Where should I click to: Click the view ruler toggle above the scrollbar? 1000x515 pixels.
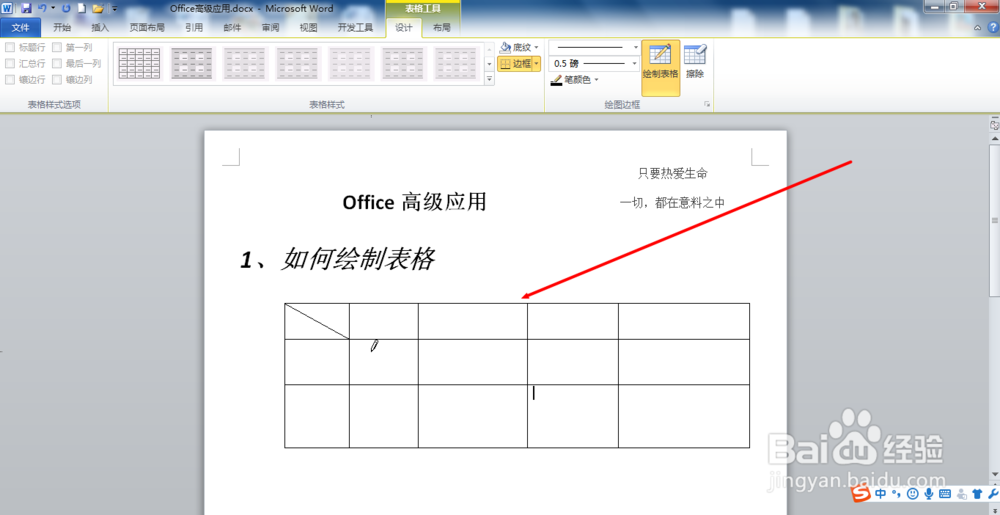click(994, 126)
